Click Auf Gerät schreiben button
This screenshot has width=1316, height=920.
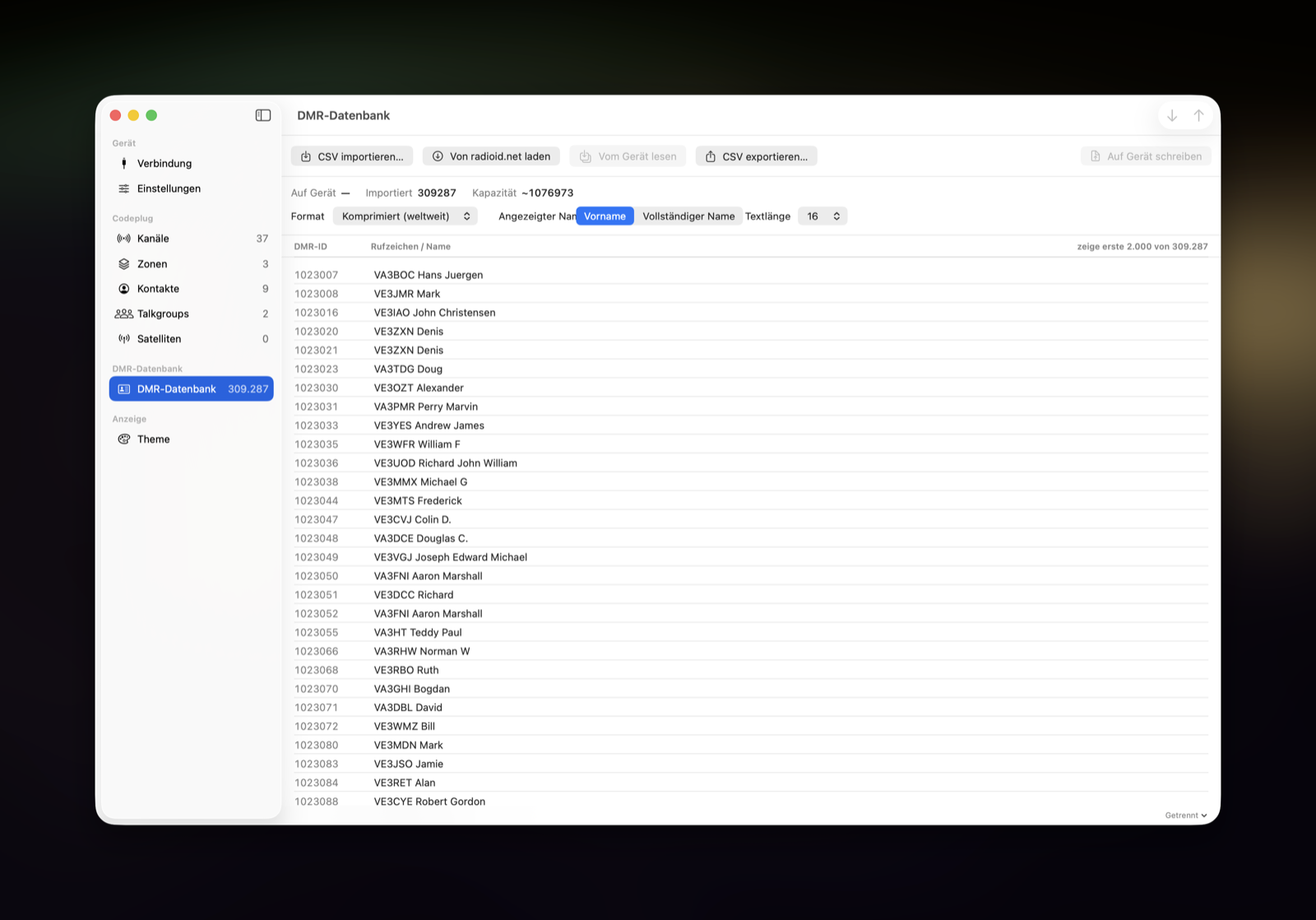click(1146, 156)
